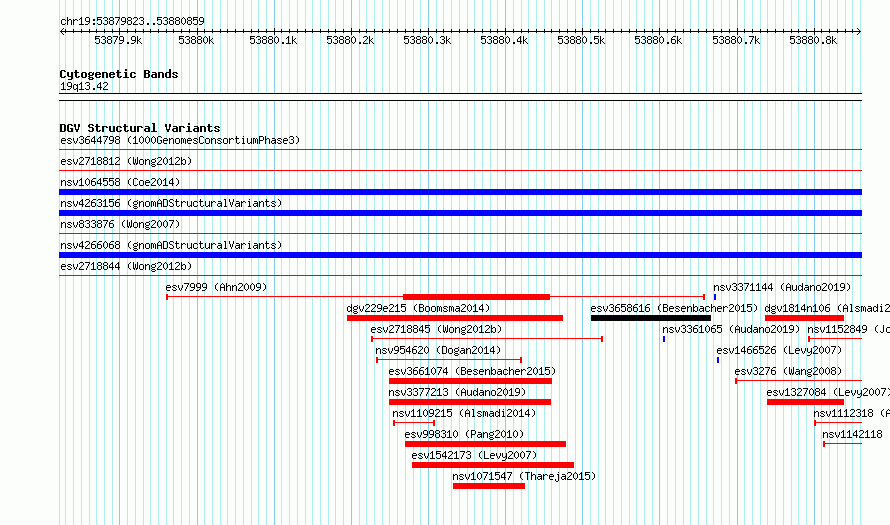The width and height of the screenshot is (890, 525).
Task: Open the dgv229e215 (Boomsma2014) label
Action: 418,308
